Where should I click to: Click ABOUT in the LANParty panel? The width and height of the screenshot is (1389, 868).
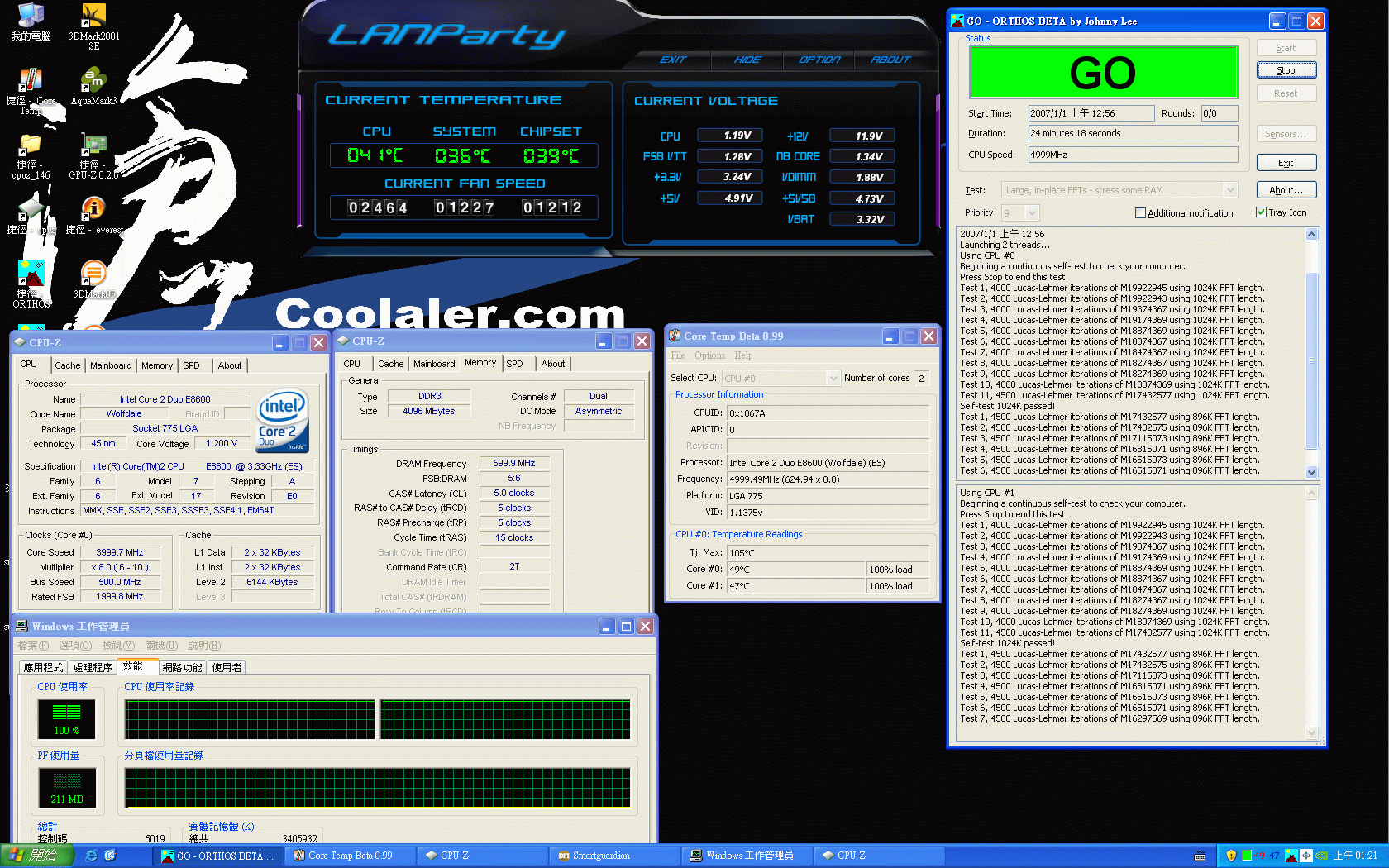click(890, 60)
